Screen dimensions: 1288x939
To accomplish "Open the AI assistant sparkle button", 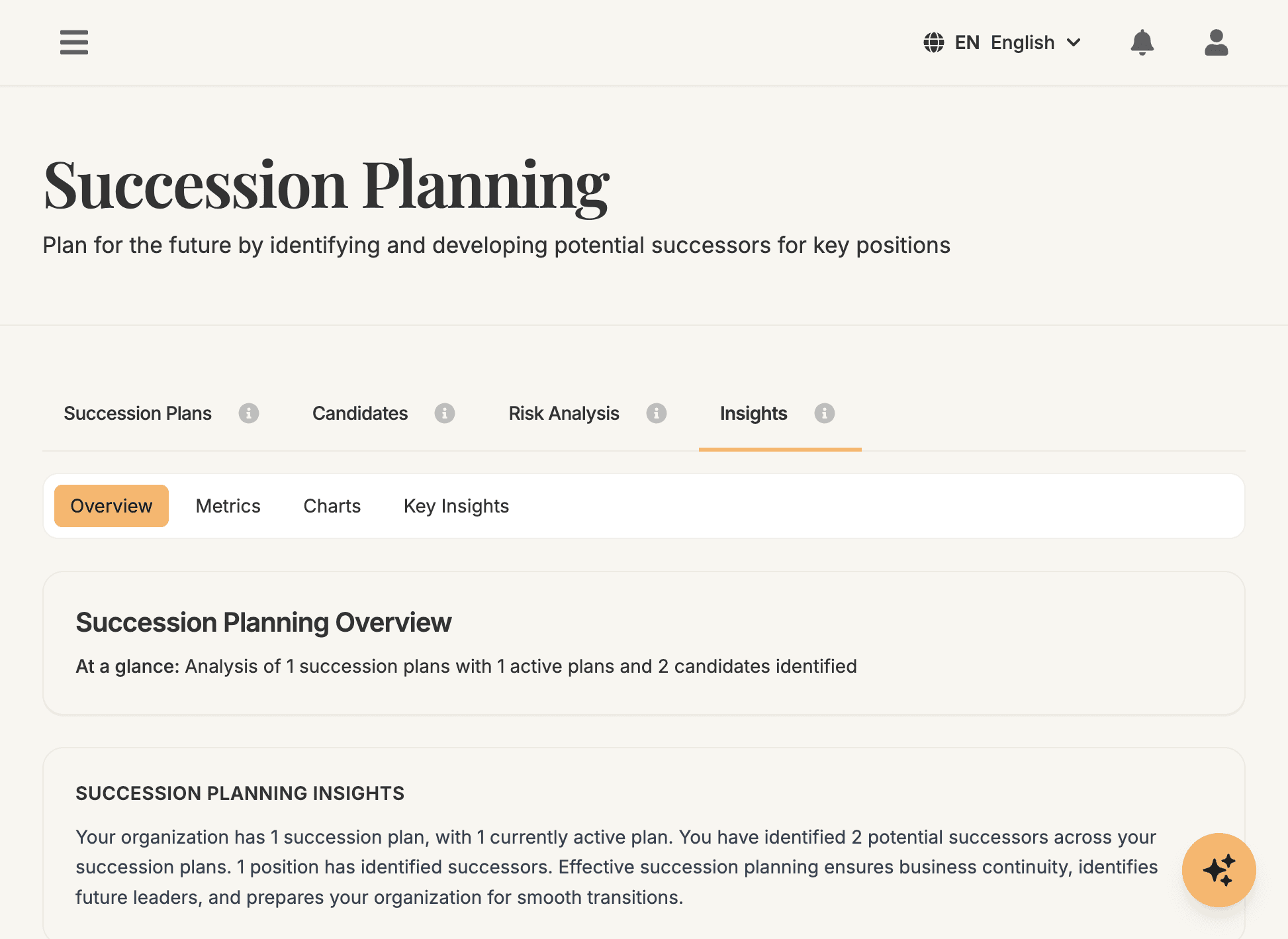I will click(1219, 870).
